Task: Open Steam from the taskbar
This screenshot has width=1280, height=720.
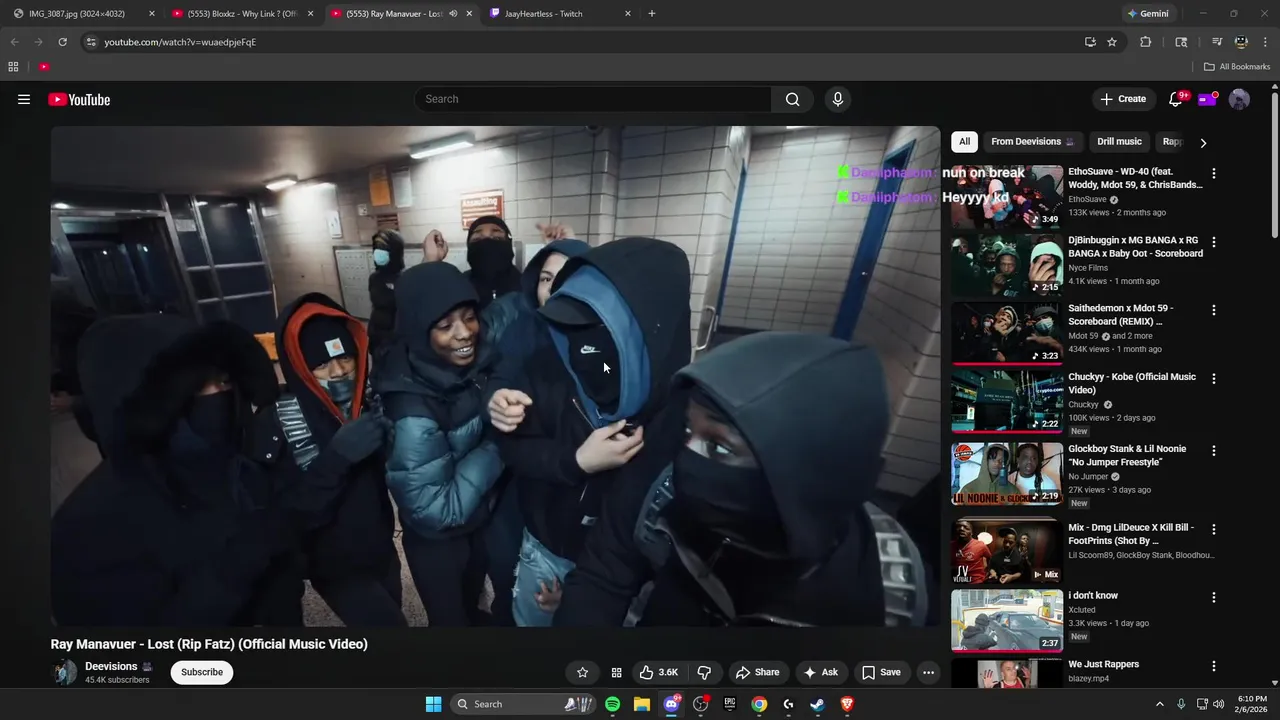Action: coord(817,704)
